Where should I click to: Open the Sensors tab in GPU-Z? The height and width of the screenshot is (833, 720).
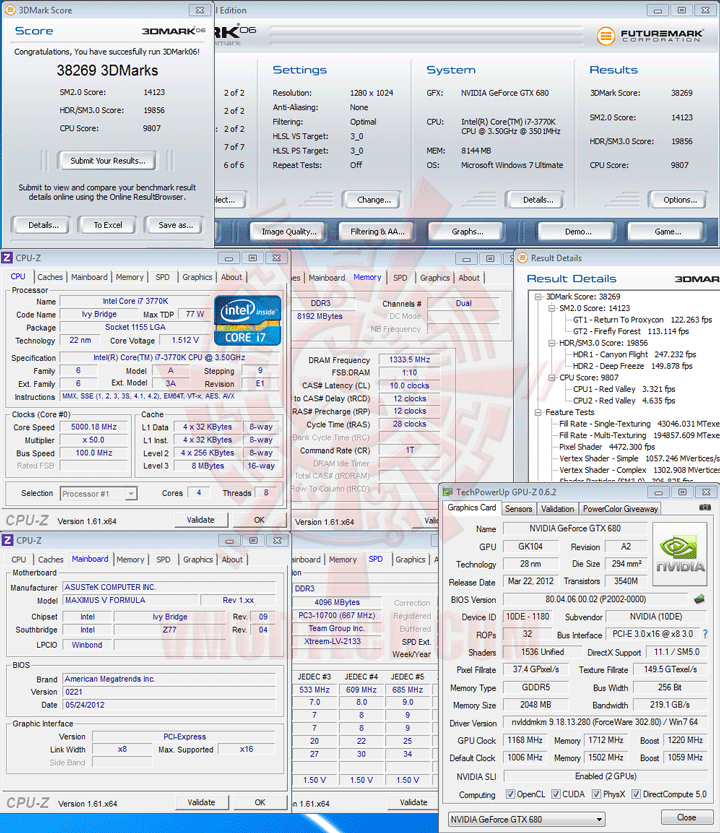coord(518,508)
